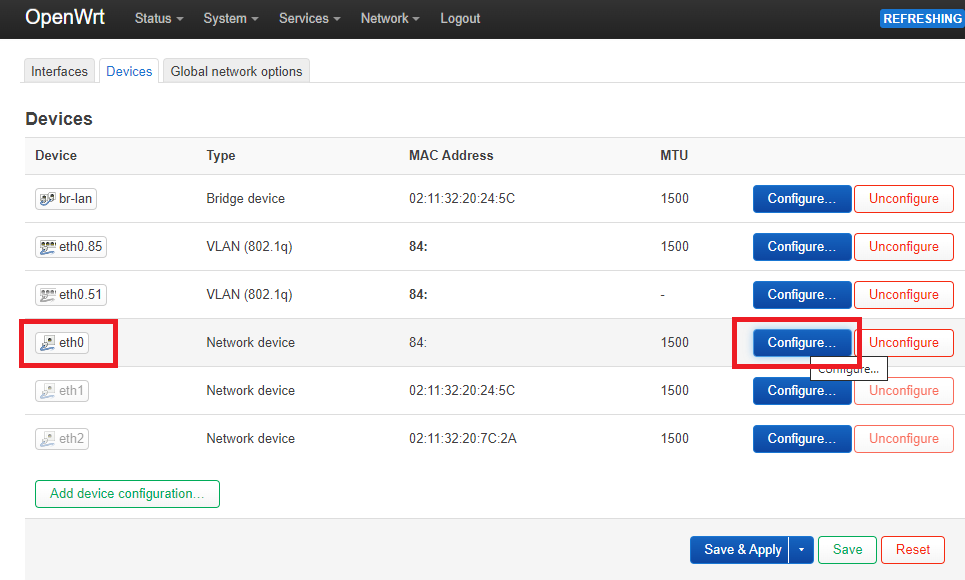The image size is (965, 580).
Task: Click the eth0 network device icon
Action: [47, 343]
